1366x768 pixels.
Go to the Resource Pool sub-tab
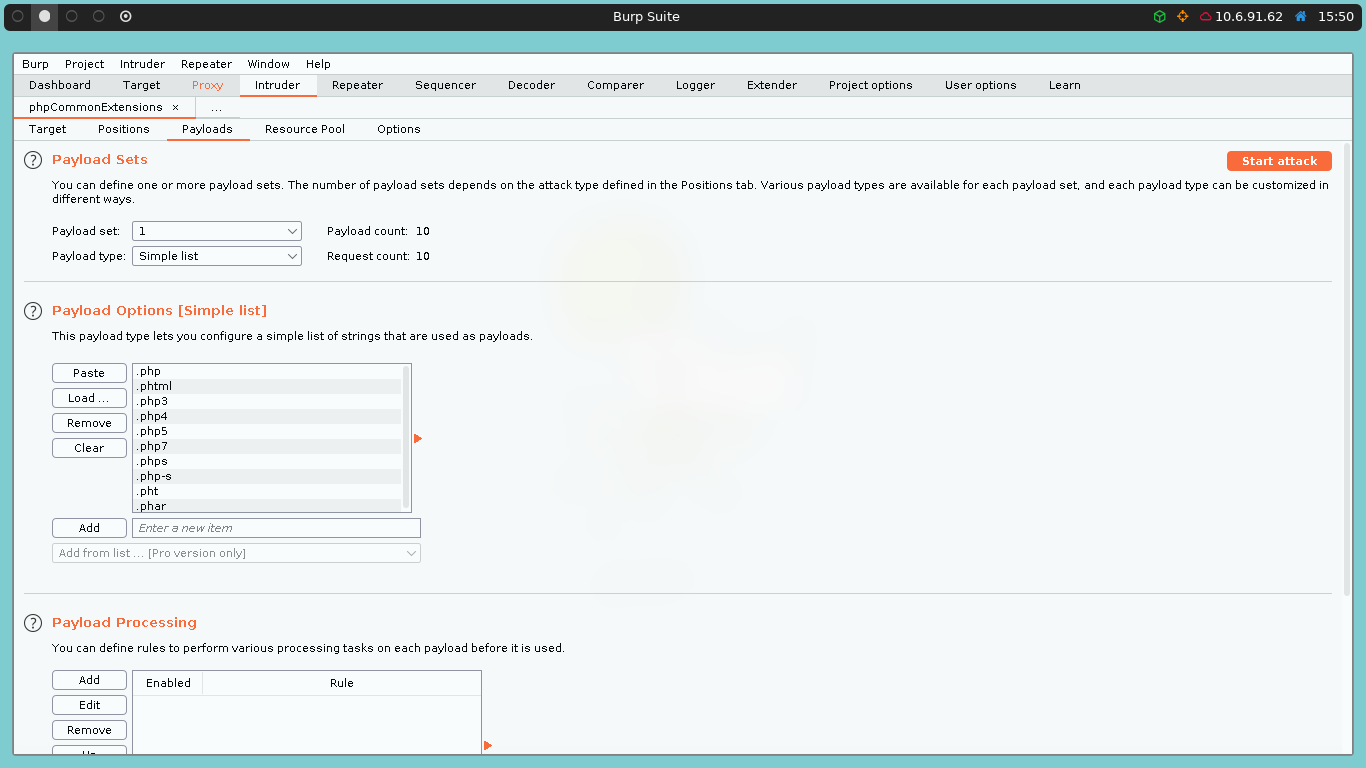(x=305, y=129)
